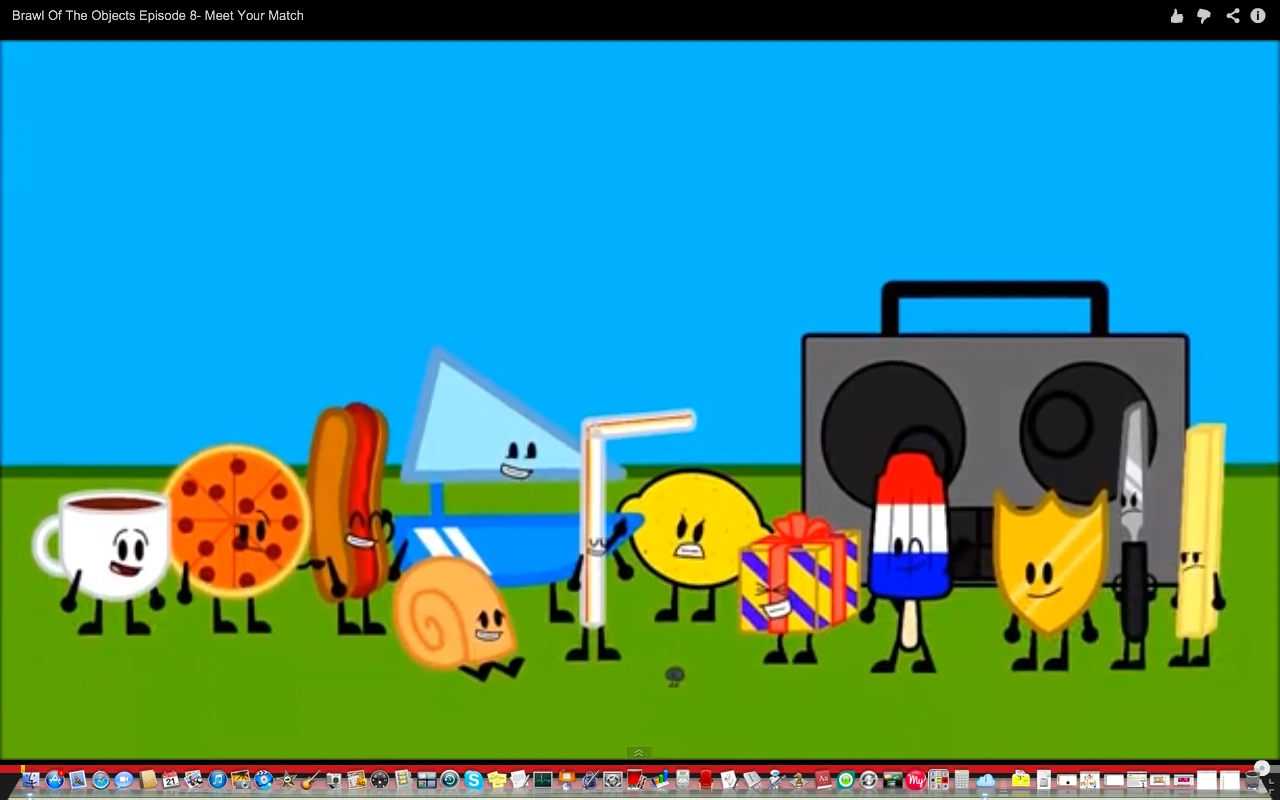This screenshot has height=800, width=1280.
Task: Like the video with the thumbs-up
Action: click(1176, 15)
